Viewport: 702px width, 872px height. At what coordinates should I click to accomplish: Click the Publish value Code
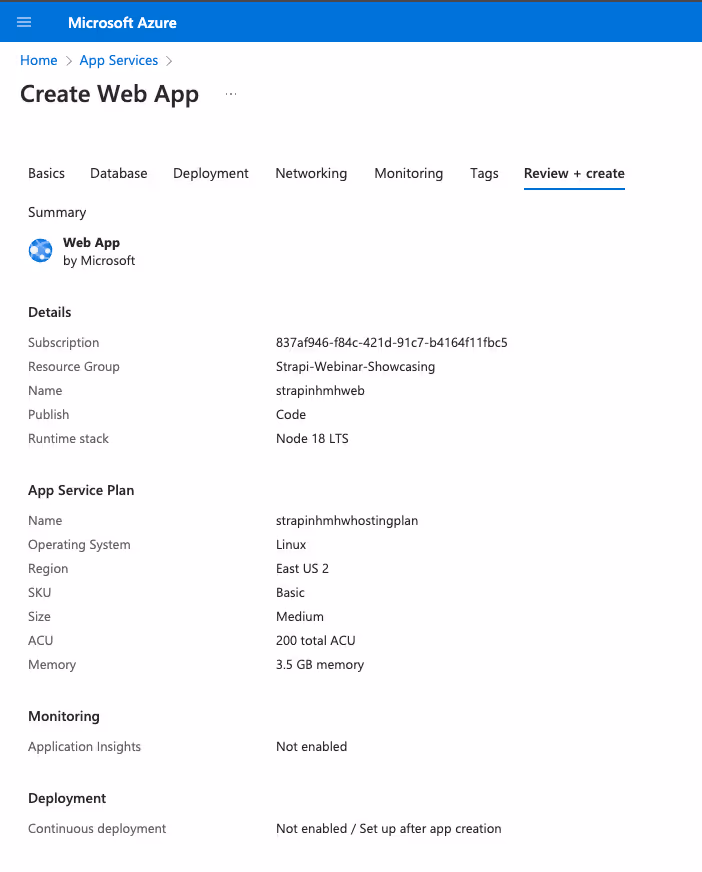click(x=291, y=414)
